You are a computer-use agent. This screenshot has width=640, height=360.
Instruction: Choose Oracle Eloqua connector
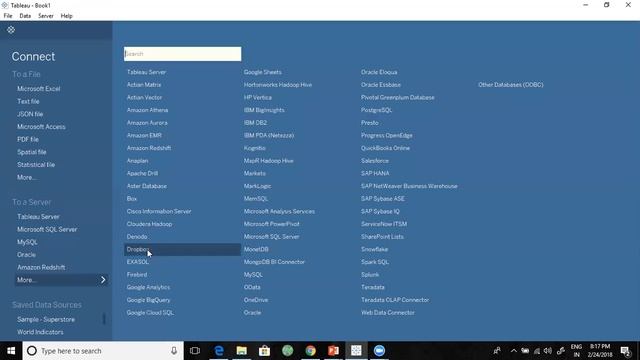tap(379, 72)
